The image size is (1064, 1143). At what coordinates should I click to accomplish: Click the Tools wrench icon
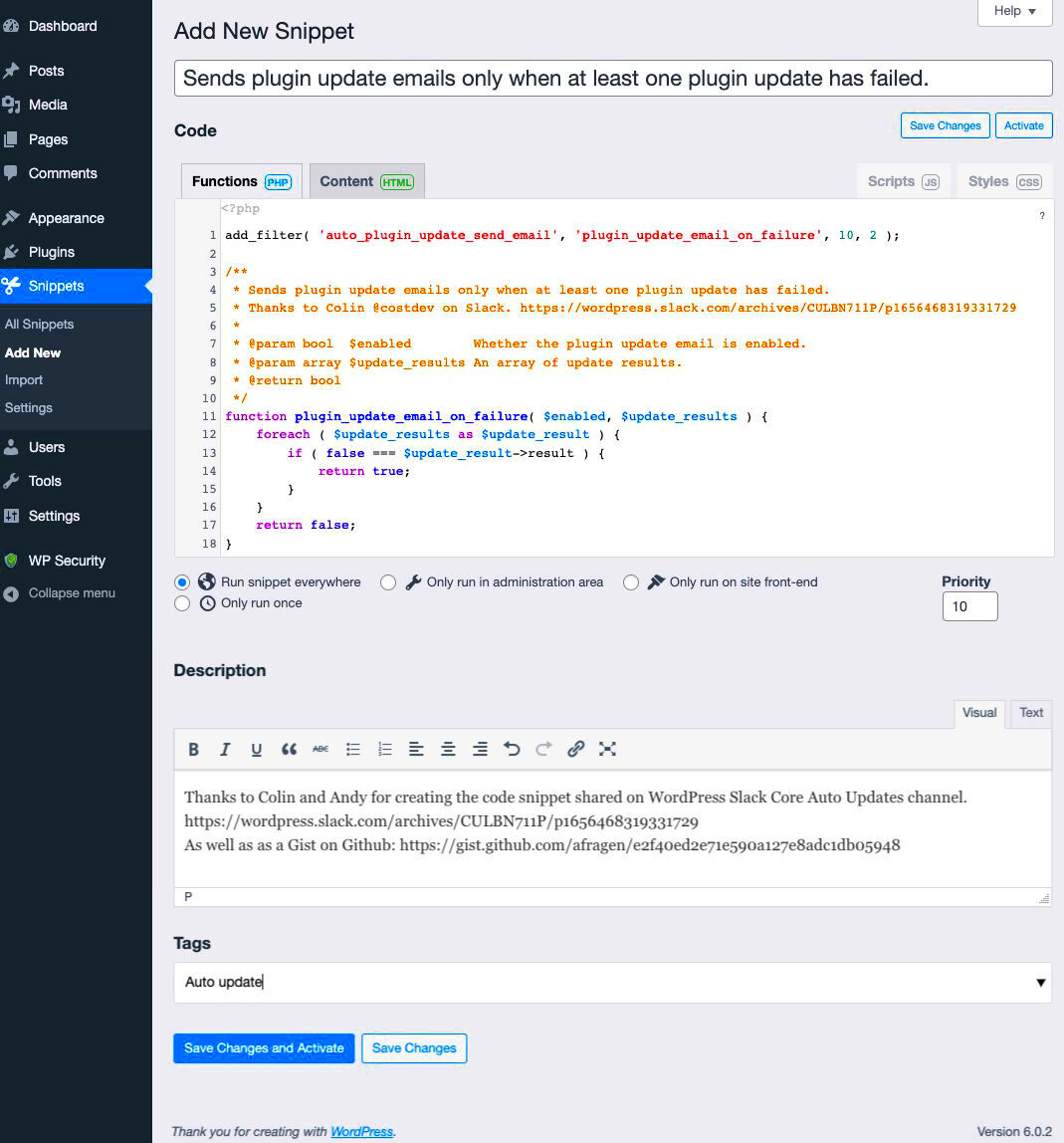[11, 481]
